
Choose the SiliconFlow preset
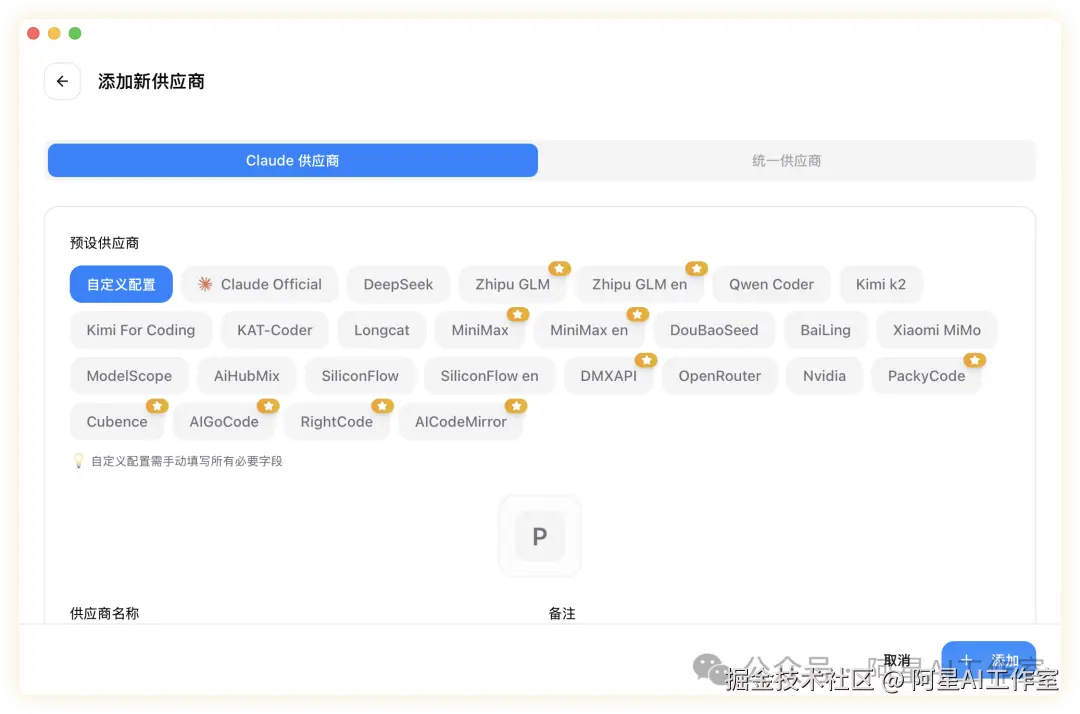(360, 376)
